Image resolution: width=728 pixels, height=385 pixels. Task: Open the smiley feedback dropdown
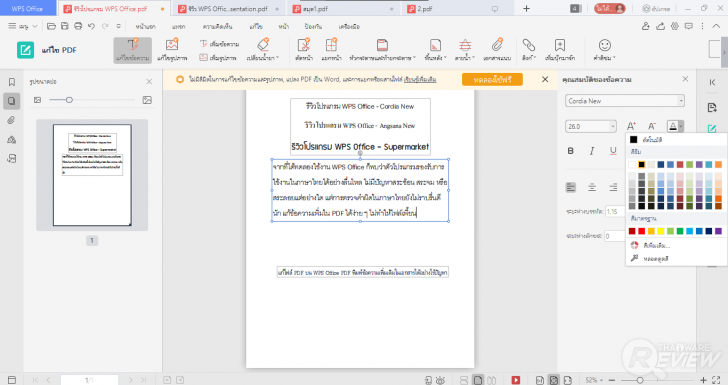(604, 50)
